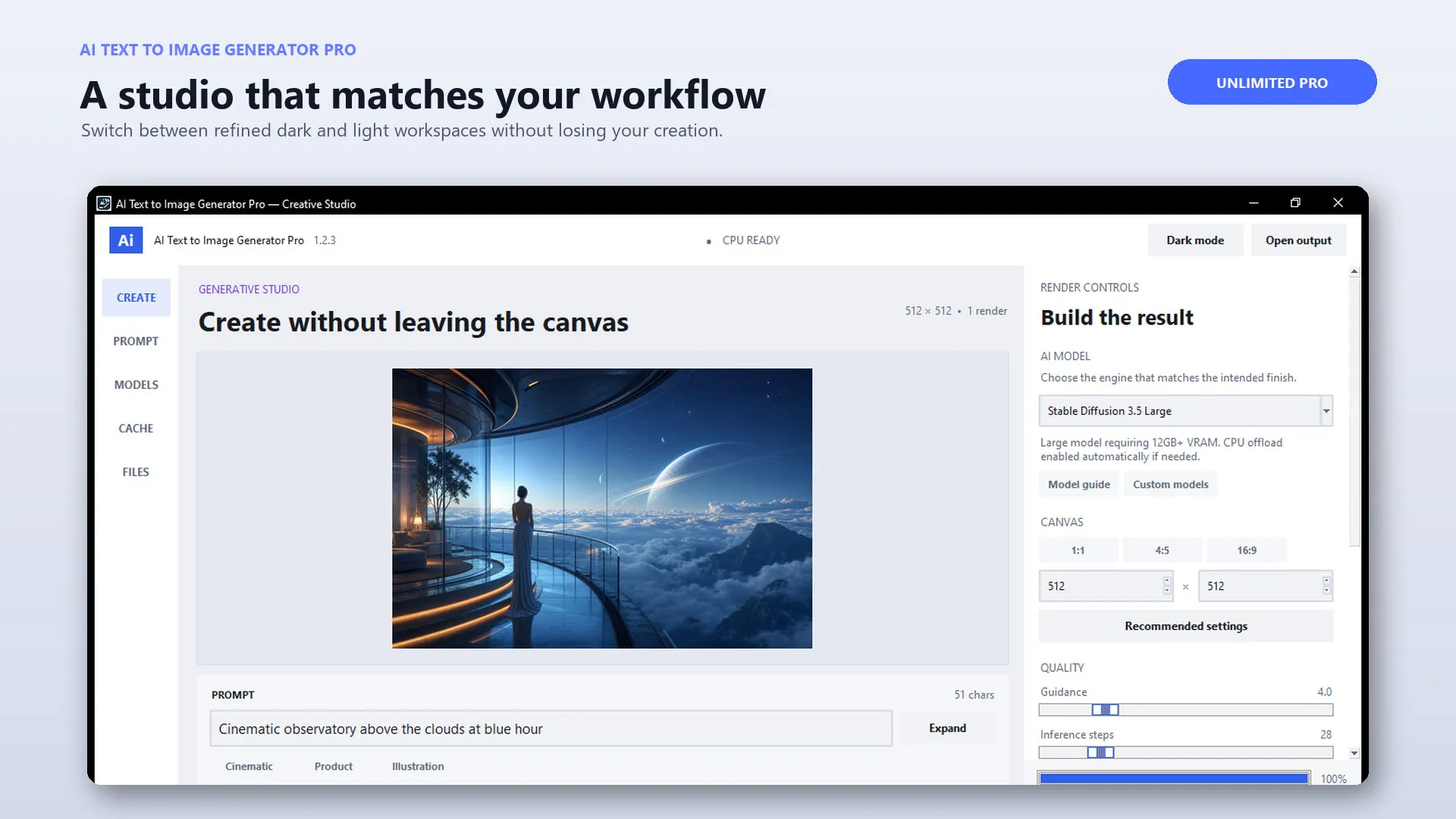1456x819 pixels.
Task: Click the 51 chars counter
Action: pyautogui.click(x=974, y=695)
